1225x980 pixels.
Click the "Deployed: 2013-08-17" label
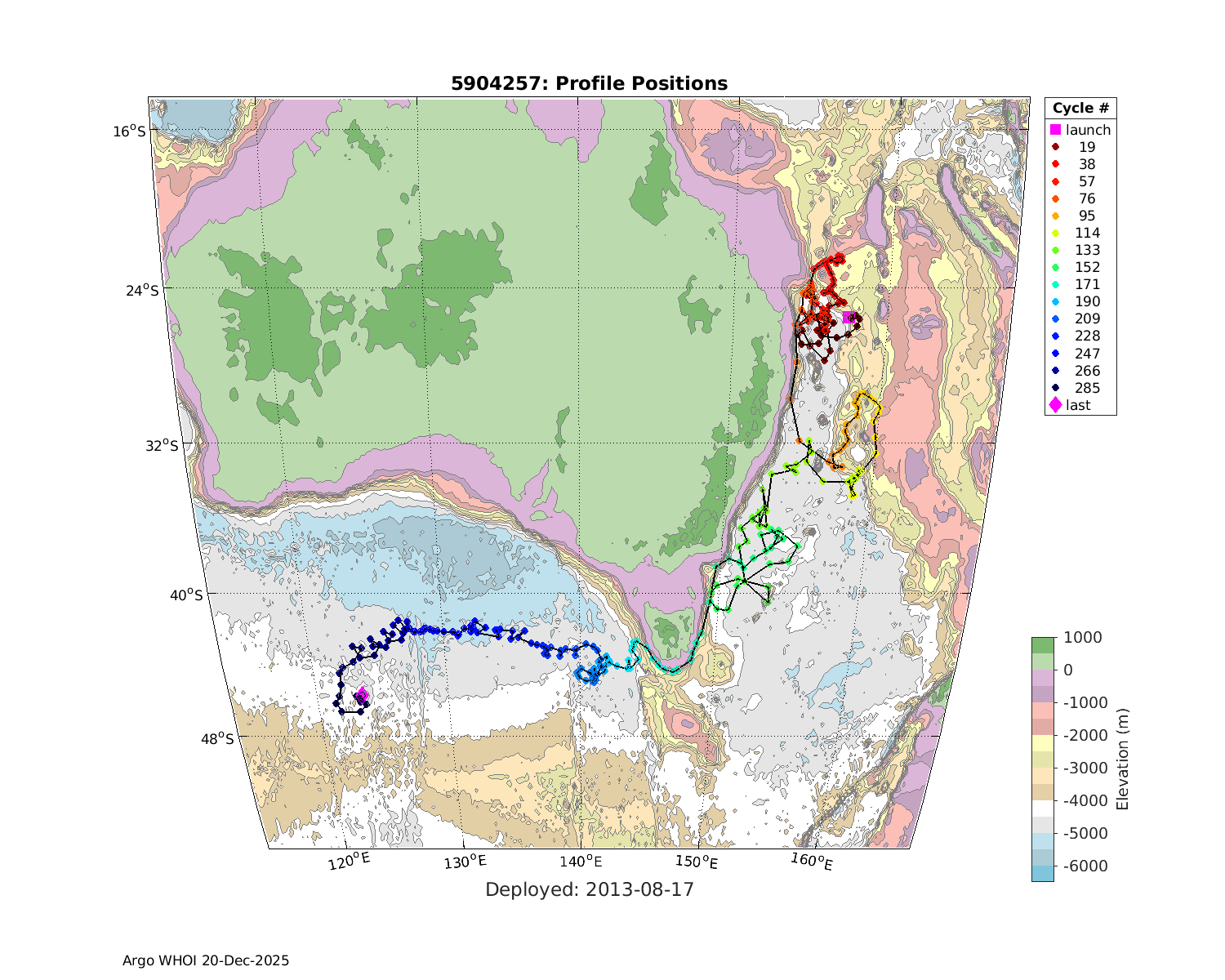[589, 889]
